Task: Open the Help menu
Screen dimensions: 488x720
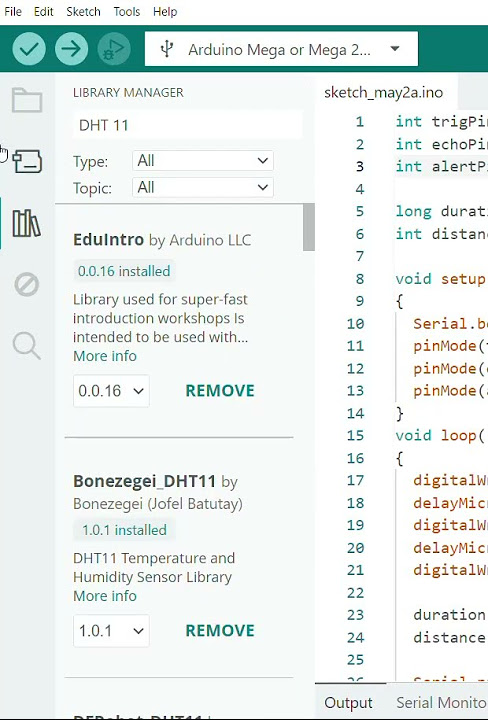Action: pyautogui.click(x=165, y=11)
